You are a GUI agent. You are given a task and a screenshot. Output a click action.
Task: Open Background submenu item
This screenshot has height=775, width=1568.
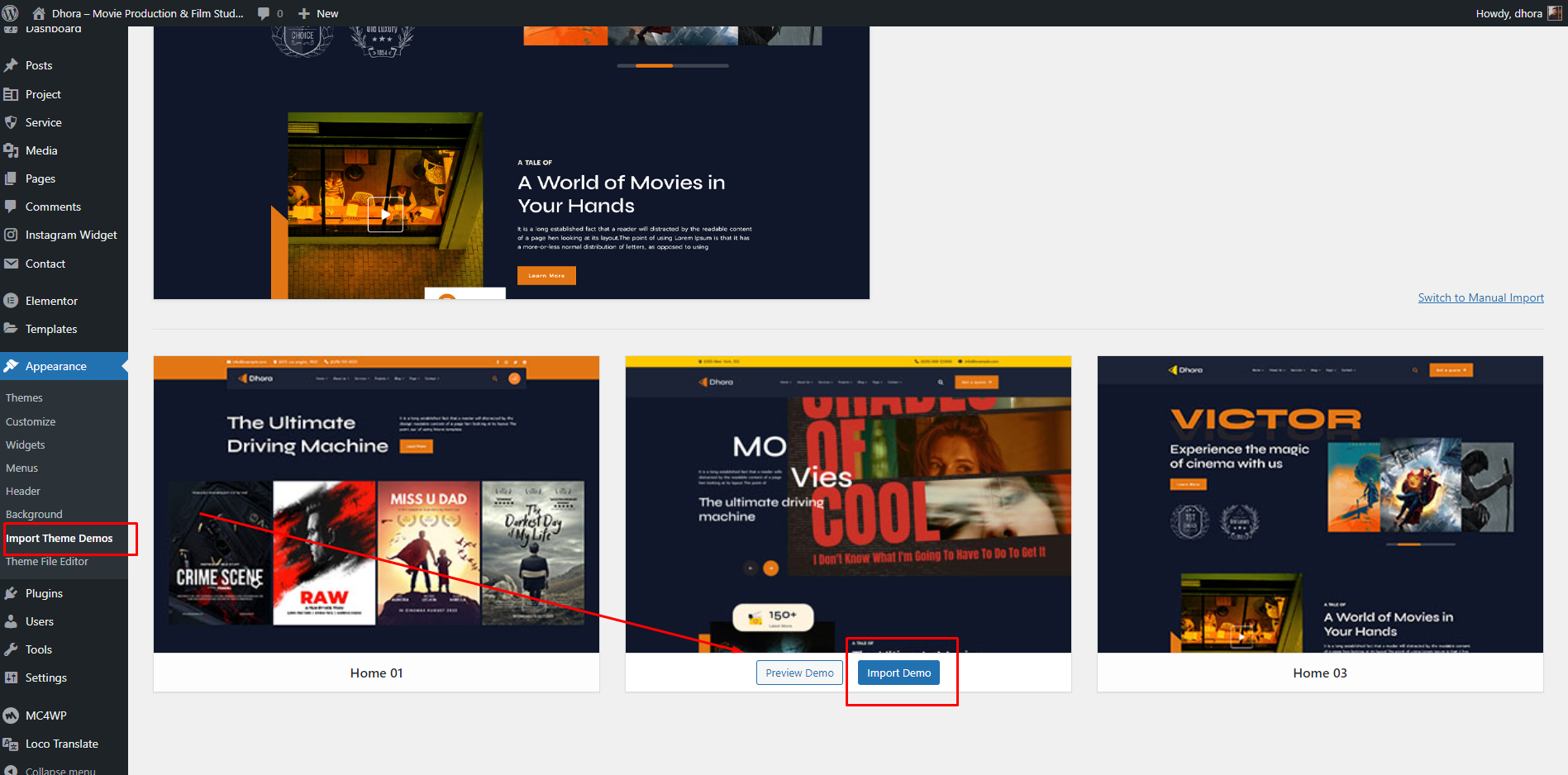[34, 514]
